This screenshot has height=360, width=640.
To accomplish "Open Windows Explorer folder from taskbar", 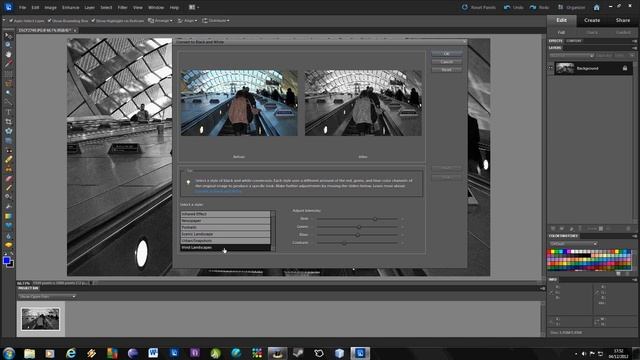I will (29, 353).
